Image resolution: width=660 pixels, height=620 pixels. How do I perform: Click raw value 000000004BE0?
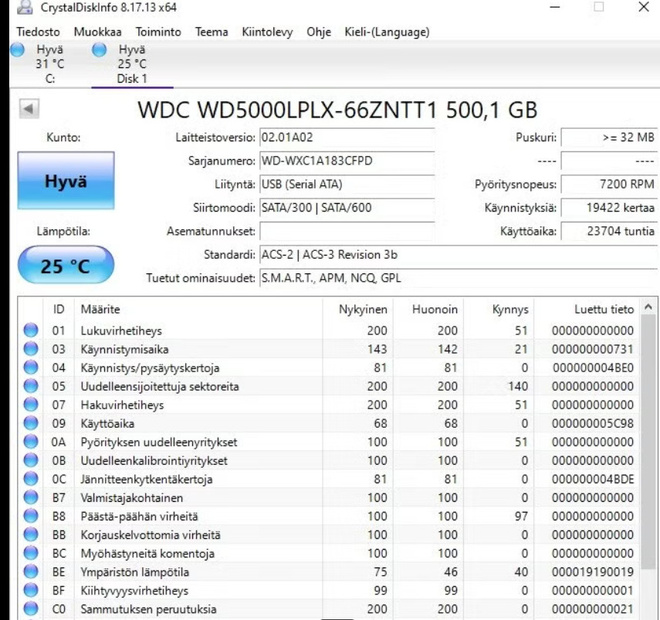click(593, 368)
